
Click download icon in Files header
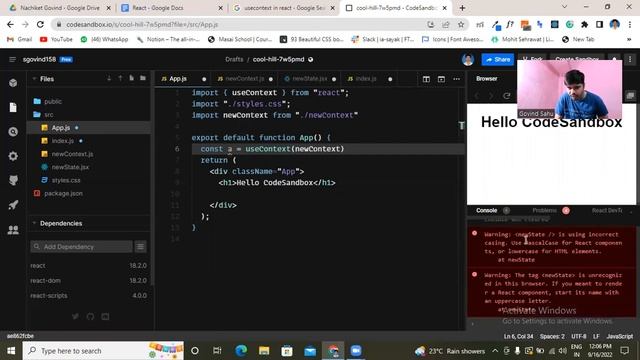coord(109,78)
